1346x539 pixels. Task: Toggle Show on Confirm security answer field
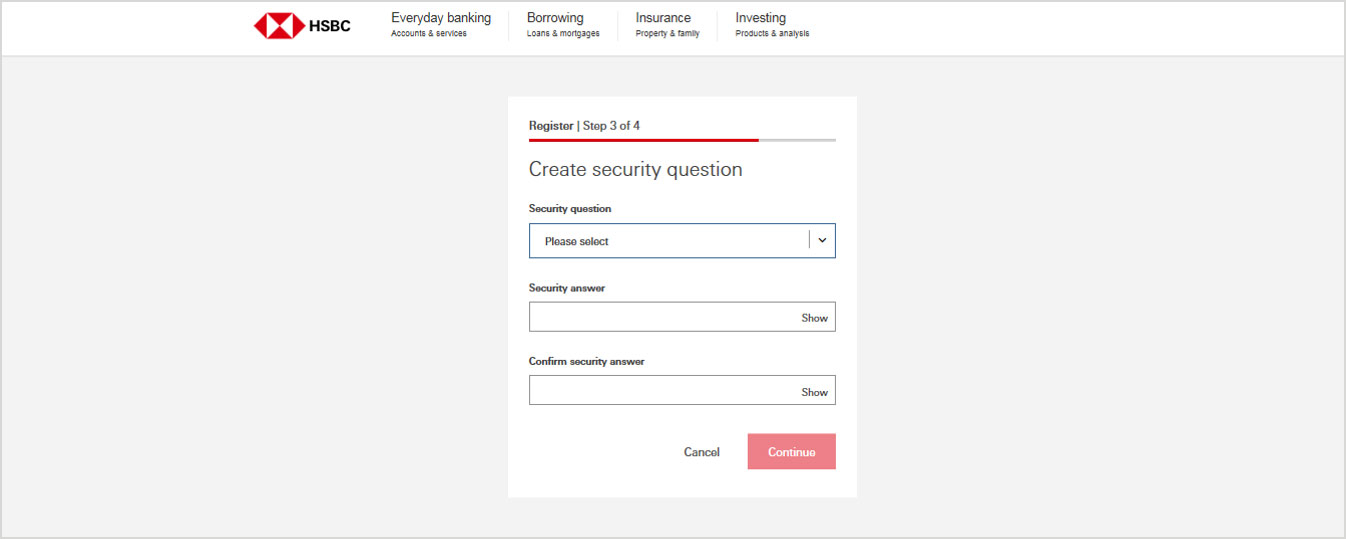click(814, 392)
